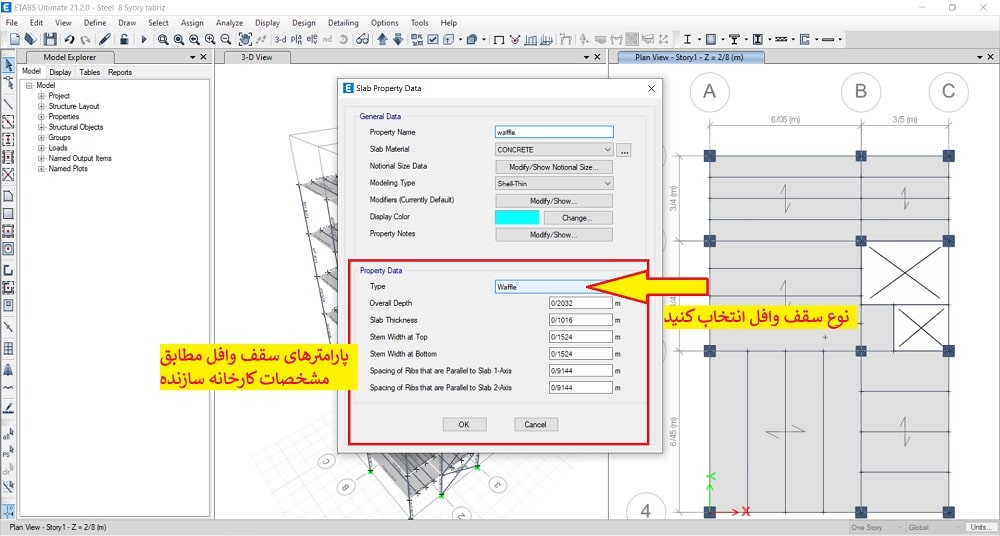Switch to the Tables tab in Model Explorer
The image size is (1000, 536).
[x=89, y=72]
